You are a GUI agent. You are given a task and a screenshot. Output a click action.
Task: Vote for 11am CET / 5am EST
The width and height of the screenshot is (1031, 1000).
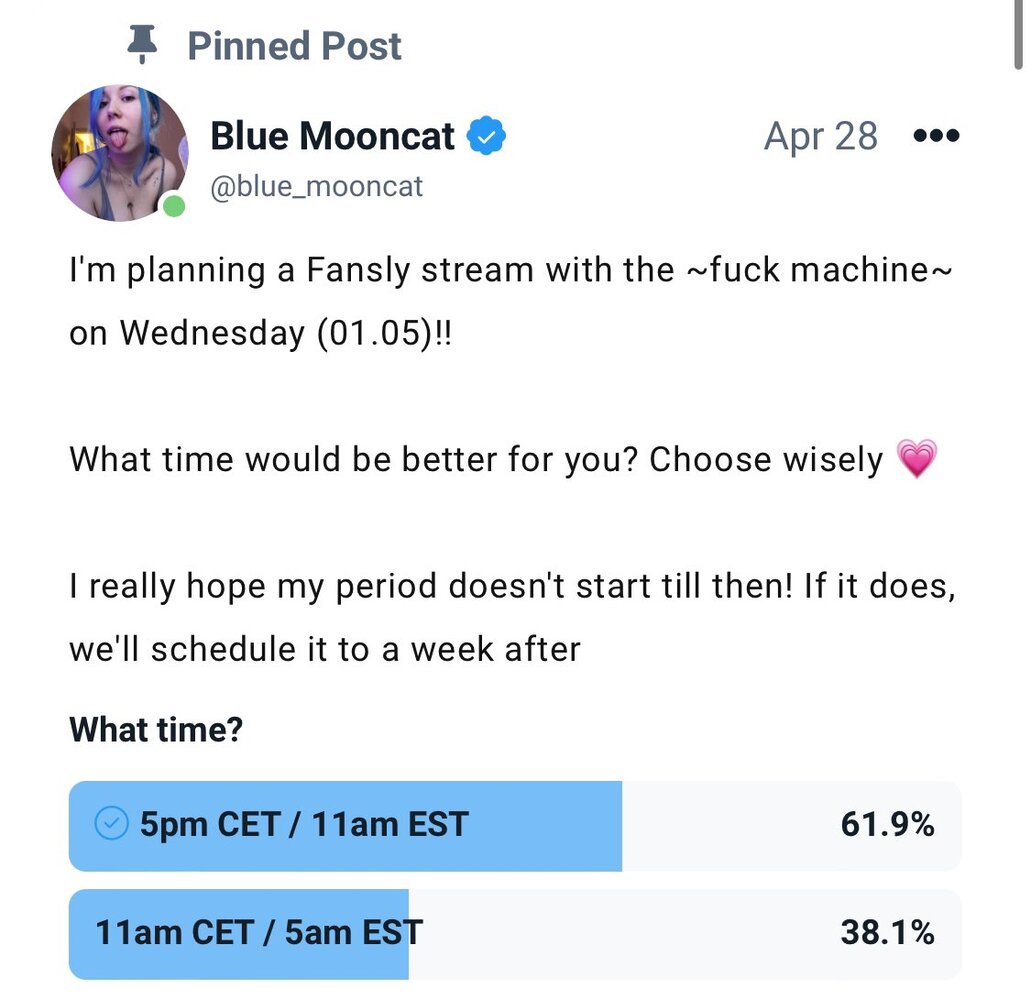coord(259,933)
